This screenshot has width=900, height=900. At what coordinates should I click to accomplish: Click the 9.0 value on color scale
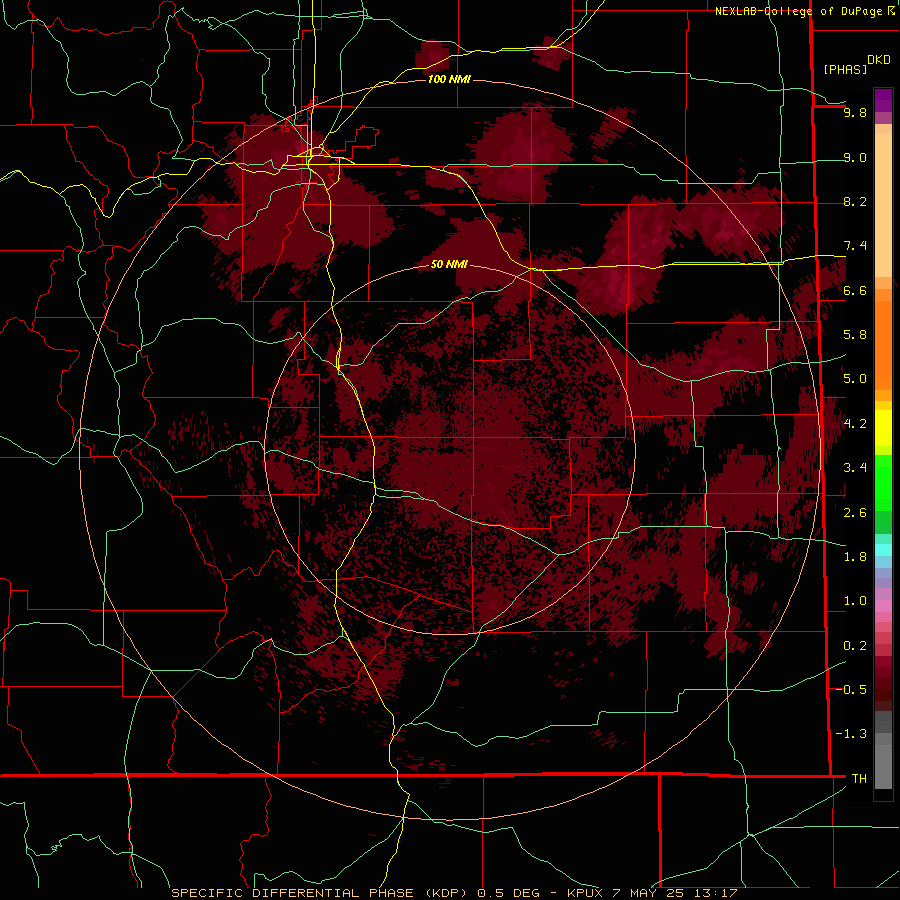[855, 157]
